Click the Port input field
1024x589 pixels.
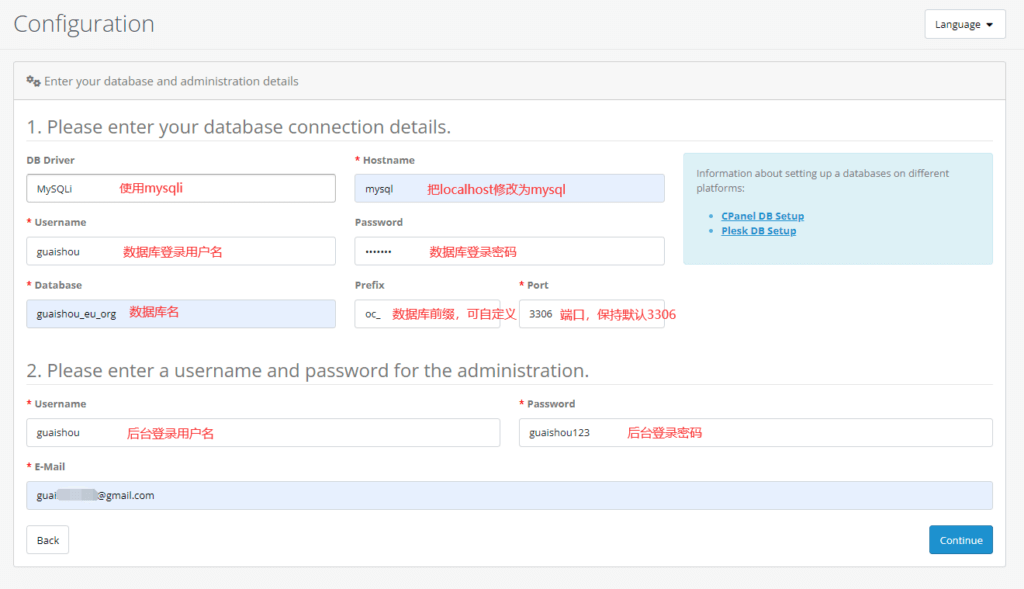(x=591, y=314)
